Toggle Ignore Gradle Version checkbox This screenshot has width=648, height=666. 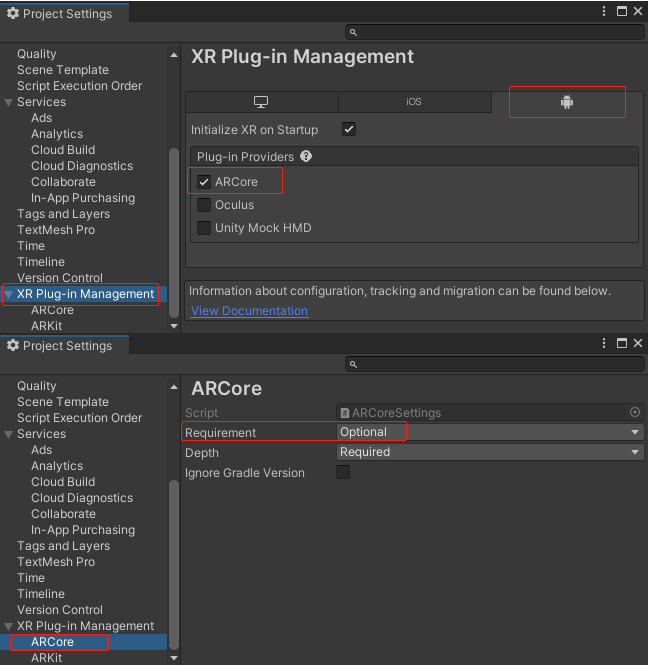(343, 472)
